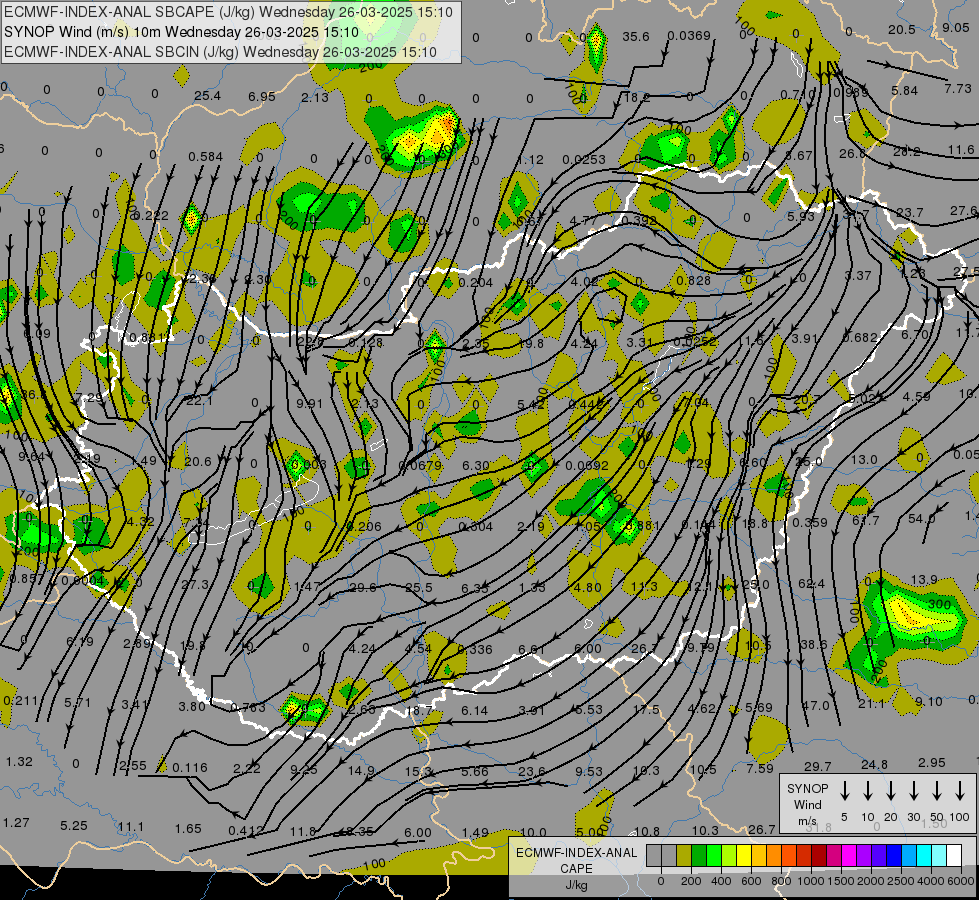The image size is (979, 900).
Task: Click the value 18.7 on map
Action: coord(419,711)
